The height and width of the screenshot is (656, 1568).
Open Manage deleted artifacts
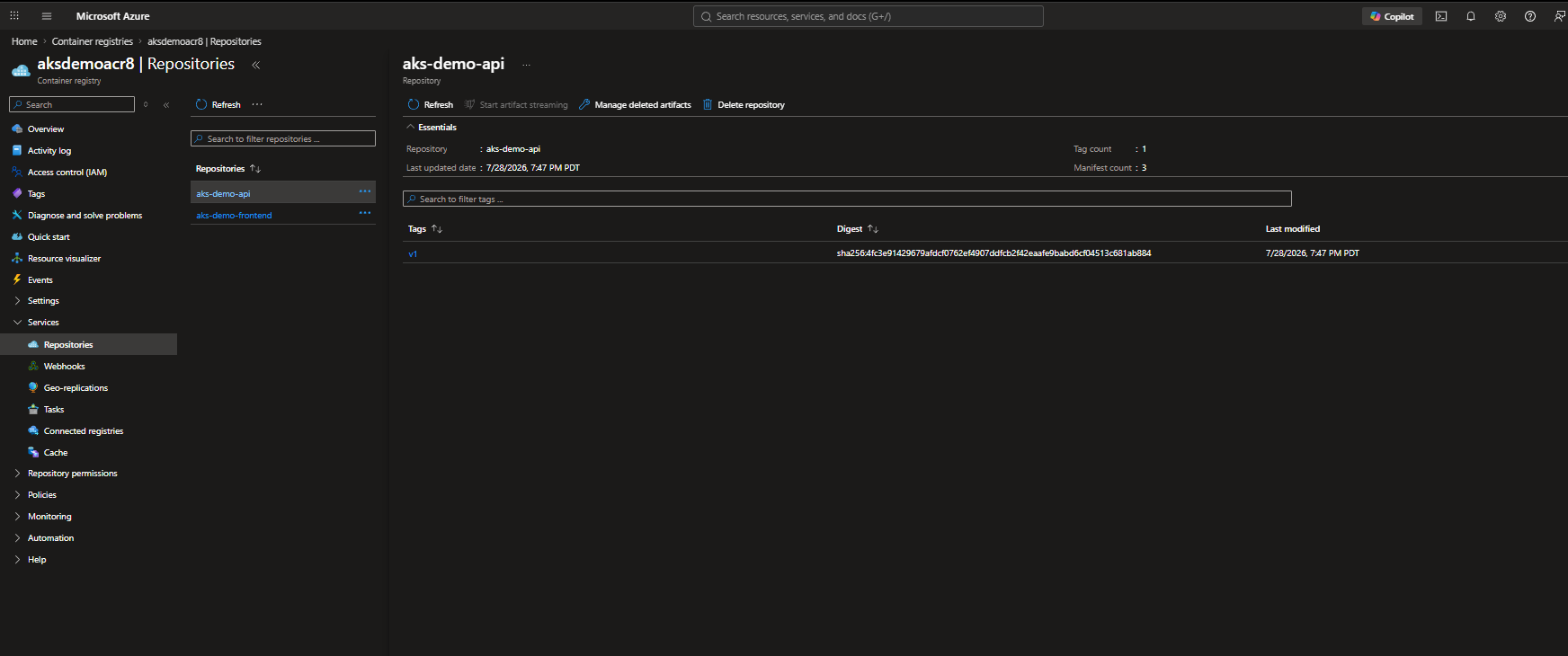[x=635, y=105]
